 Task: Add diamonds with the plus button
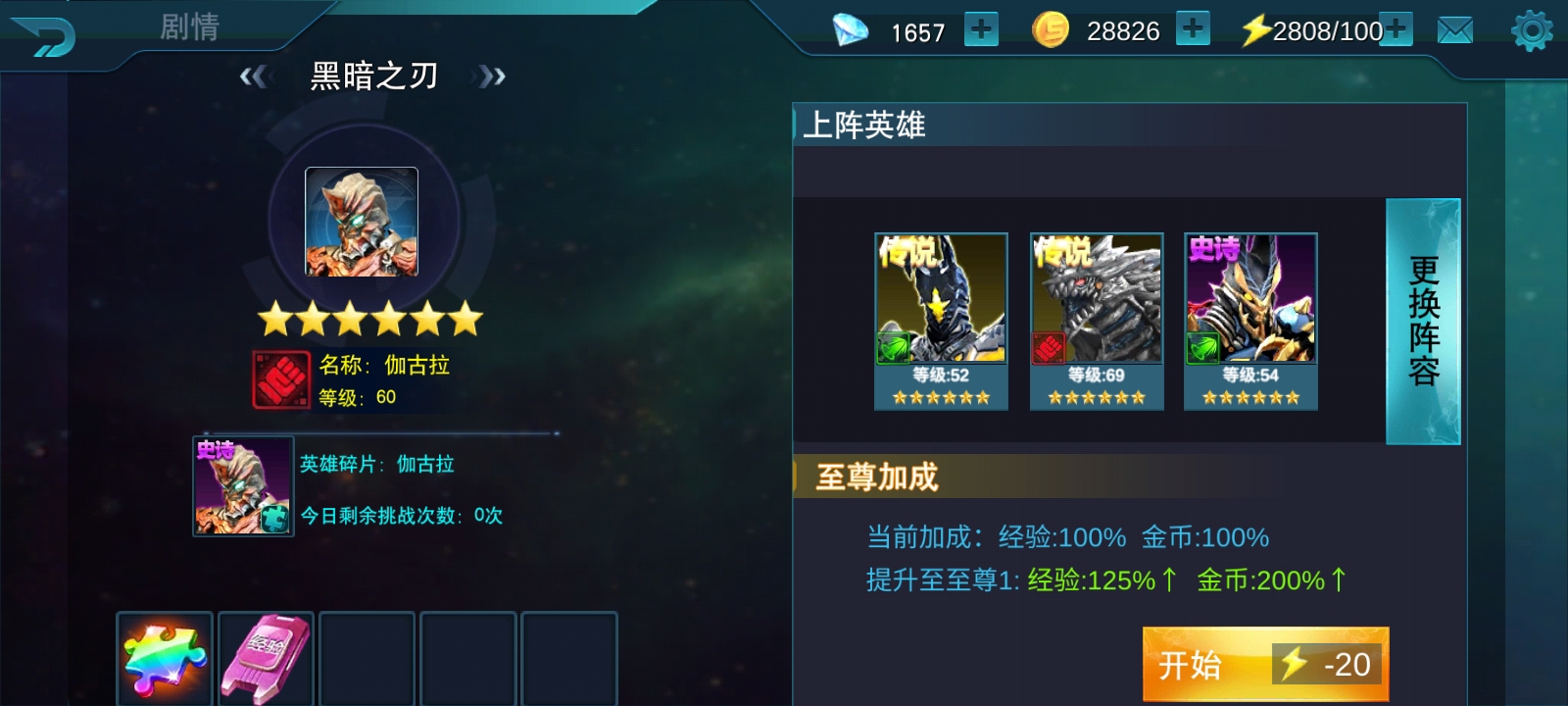point(981,29)
